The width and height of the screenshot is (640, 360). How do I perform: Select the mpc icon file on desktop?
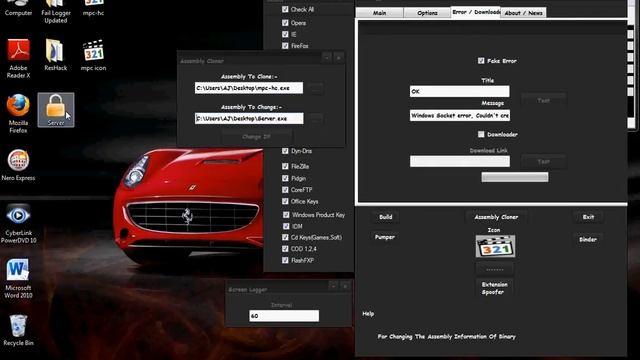93,55
